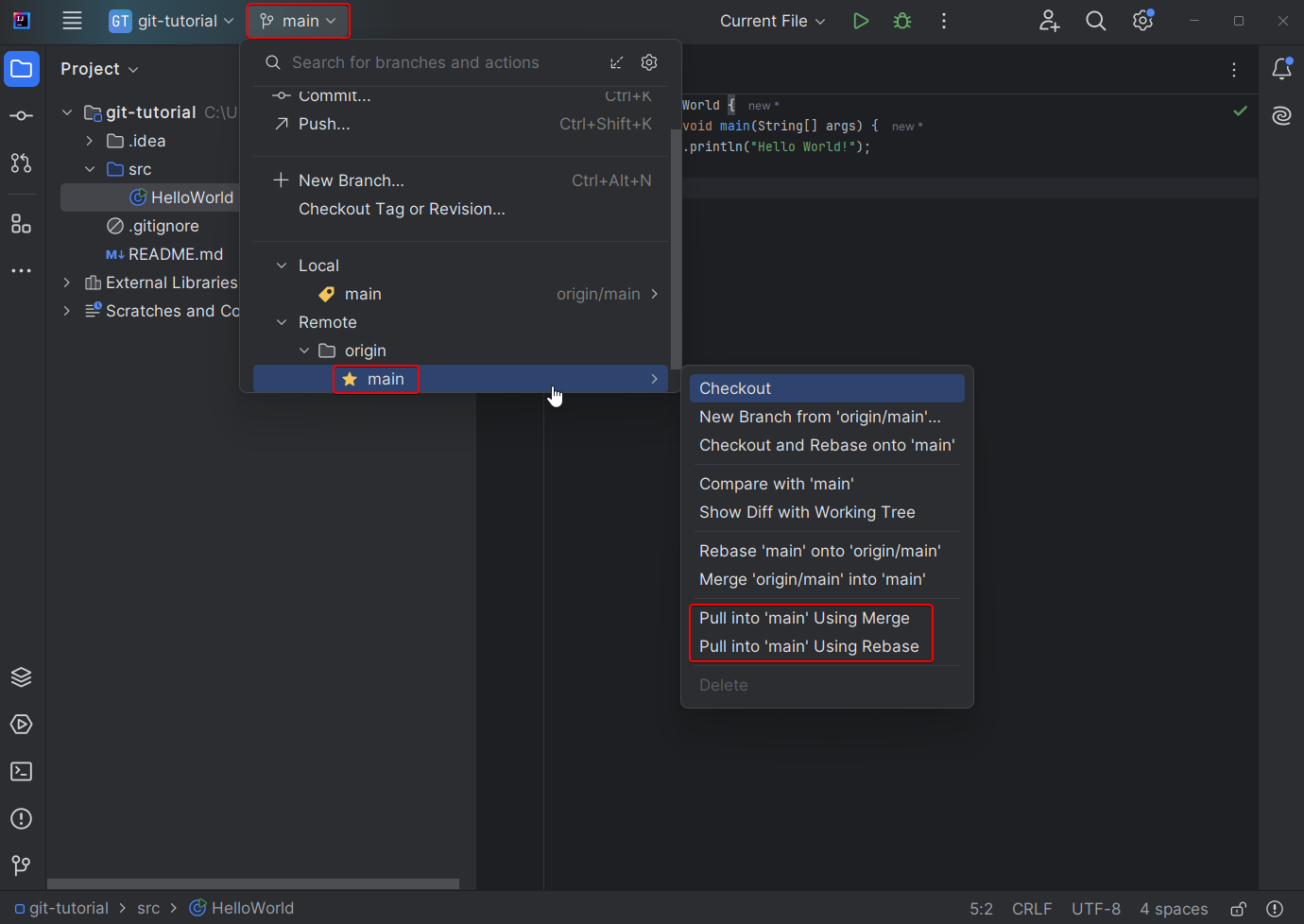Viewport: 1304px width, 924px height.
Task: Open IDE settings gear in title bar
Action: [1142, 21]
